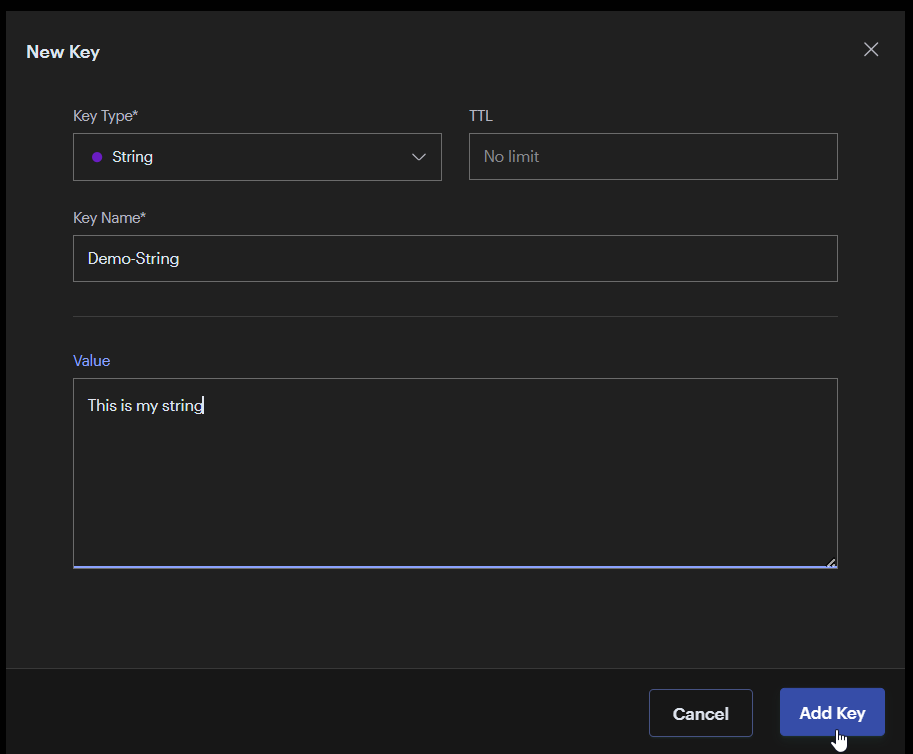
Task: Click the text This is my string
Action: click(x=145, y=405)
